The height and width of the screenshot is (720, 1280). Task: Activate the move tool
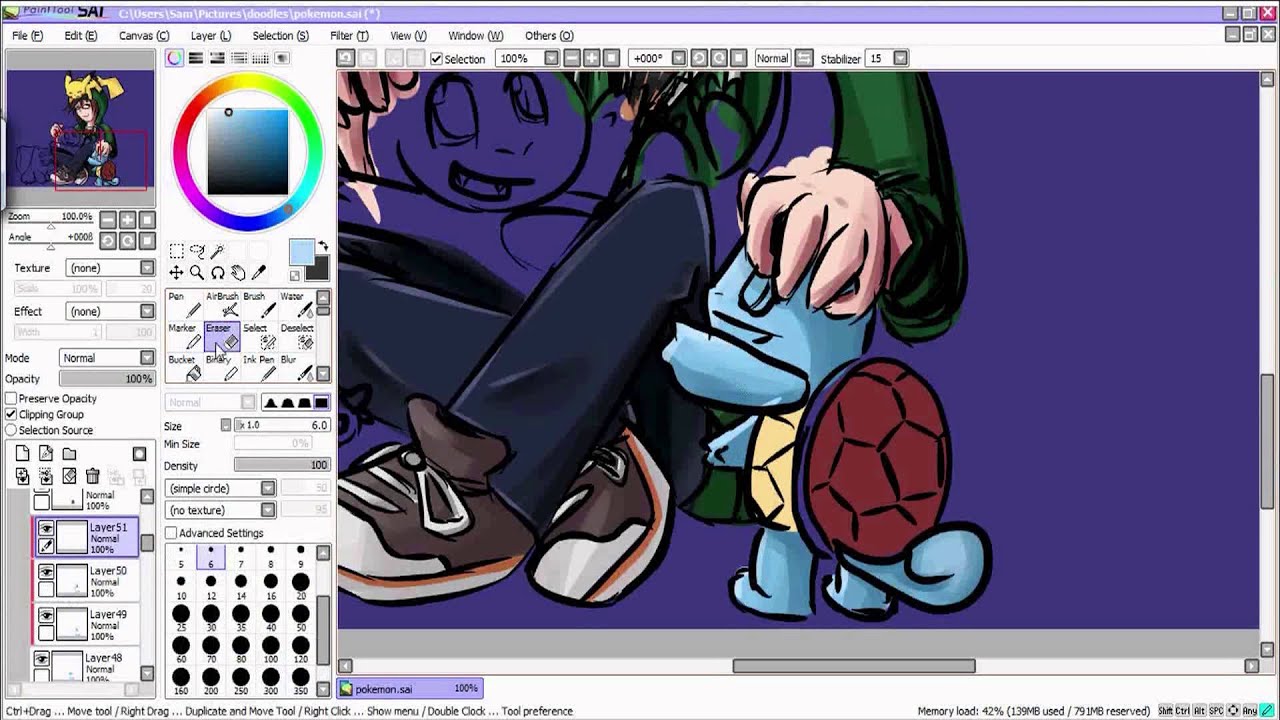tap(176, 272)
